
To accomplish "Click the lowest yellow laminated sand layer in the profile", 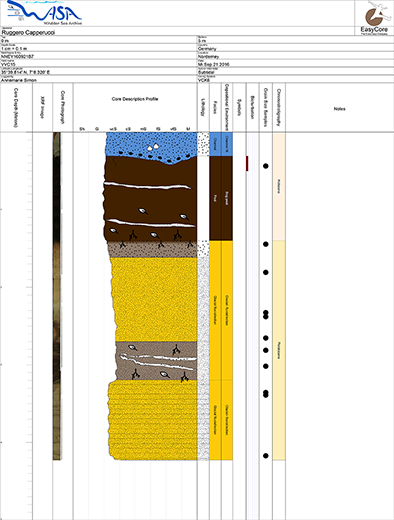I will point(153,420).
